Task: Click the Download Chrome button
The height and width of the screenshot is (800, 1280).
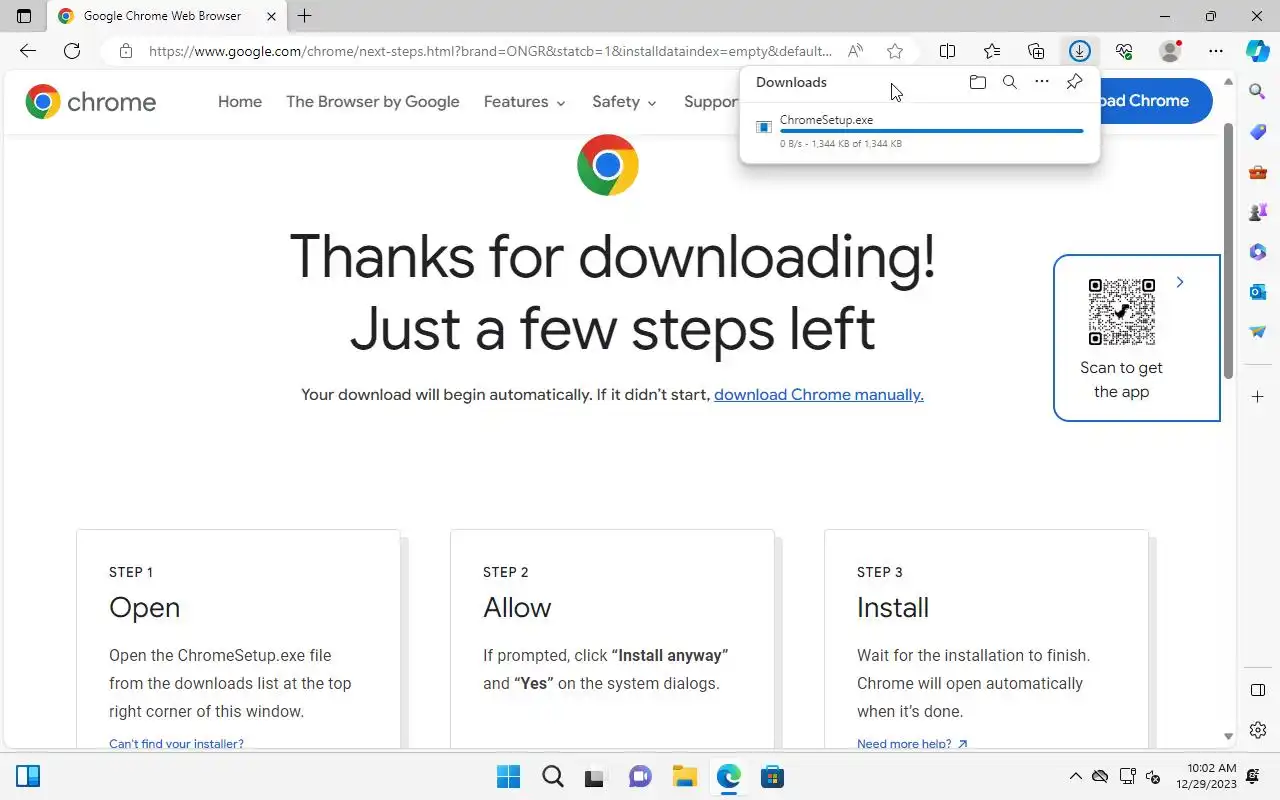Action: 1155,101
